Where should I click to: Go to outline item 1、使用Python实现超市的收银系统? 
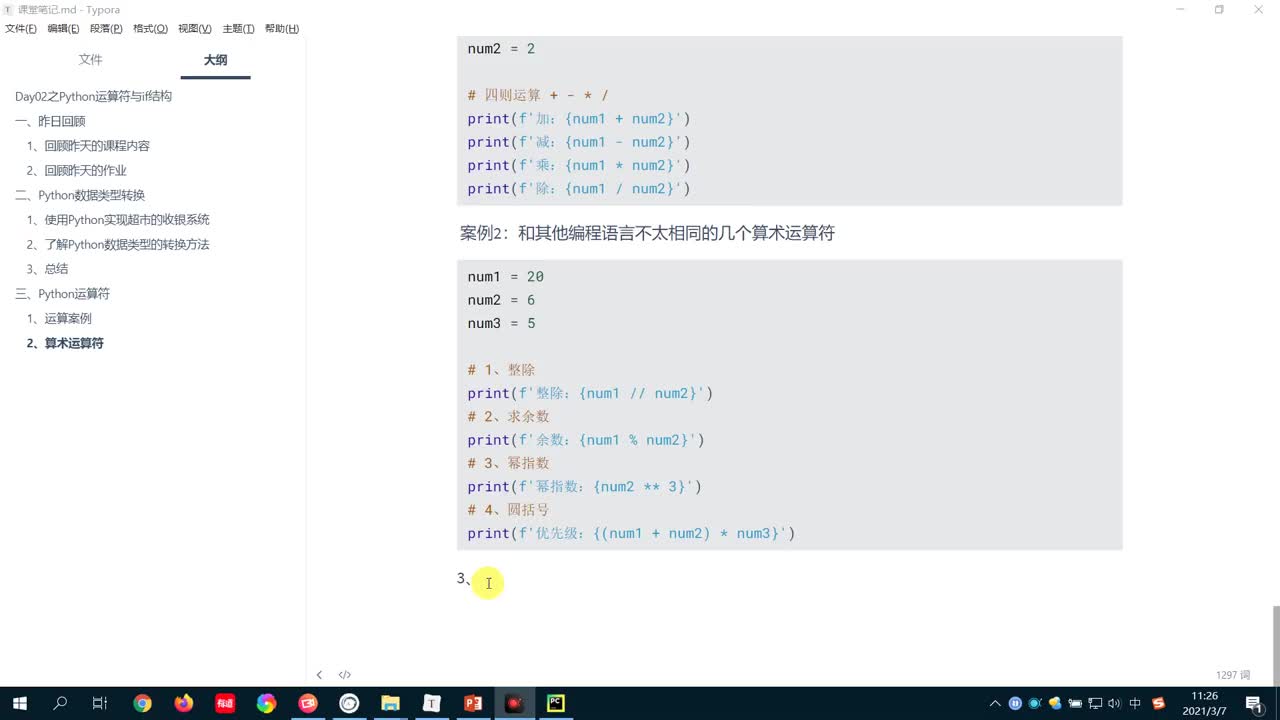pos(118,220)
